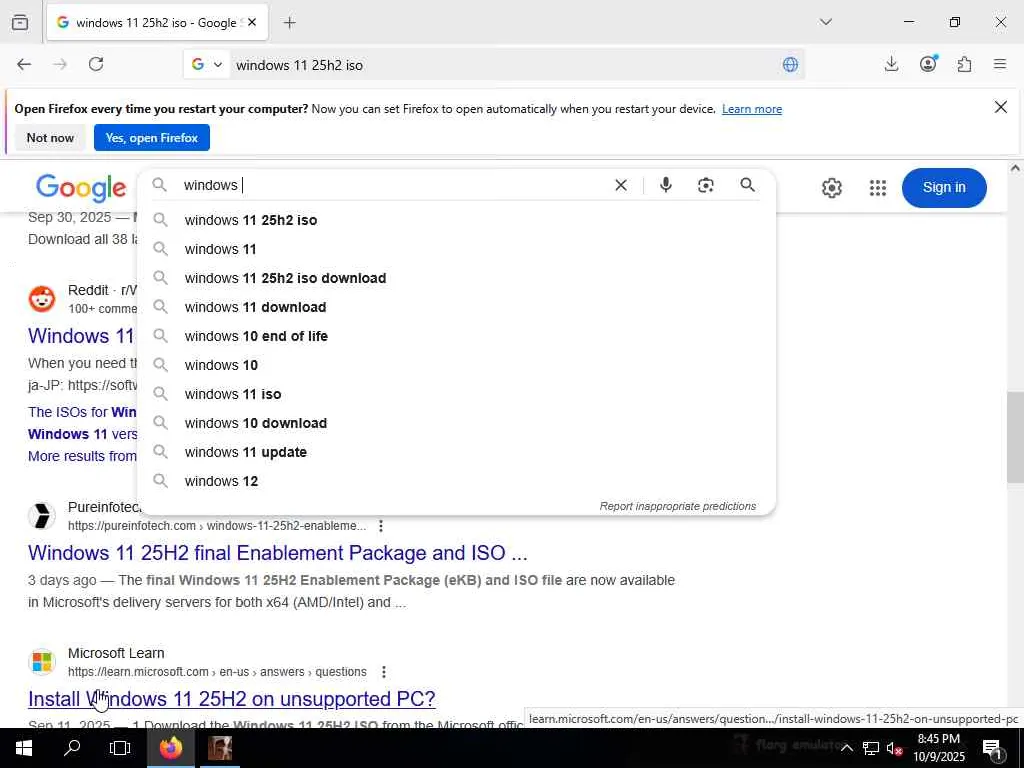
Task: Select suggestion 'windows 11 update'
Action: [x=456, y=452]
